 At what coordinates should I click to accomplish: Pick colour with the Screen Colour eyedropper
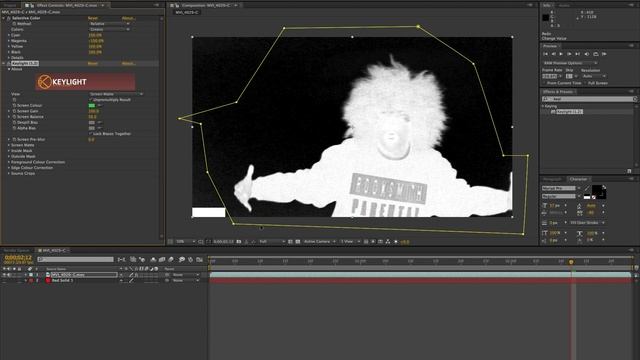pos(99,105)
